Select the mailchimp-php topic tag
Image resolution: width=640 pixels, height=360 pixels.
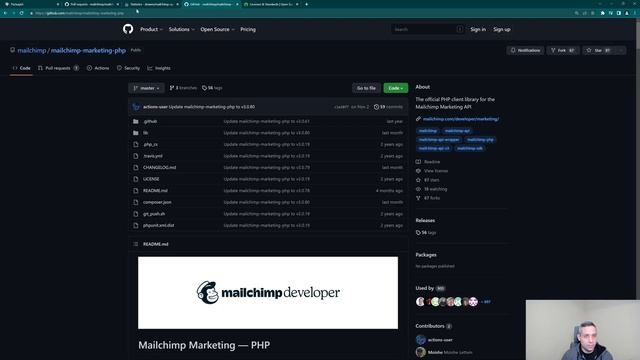click(x=480, y=140)
